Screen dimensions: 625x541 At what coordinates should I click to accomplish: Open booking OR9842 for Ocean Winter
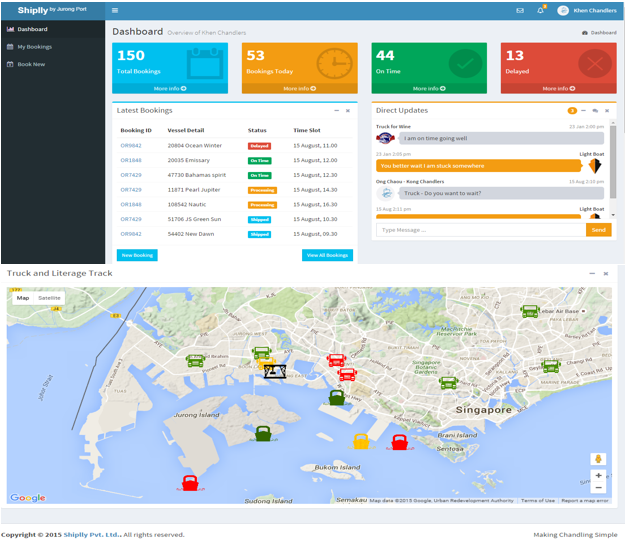click(131, 146)
